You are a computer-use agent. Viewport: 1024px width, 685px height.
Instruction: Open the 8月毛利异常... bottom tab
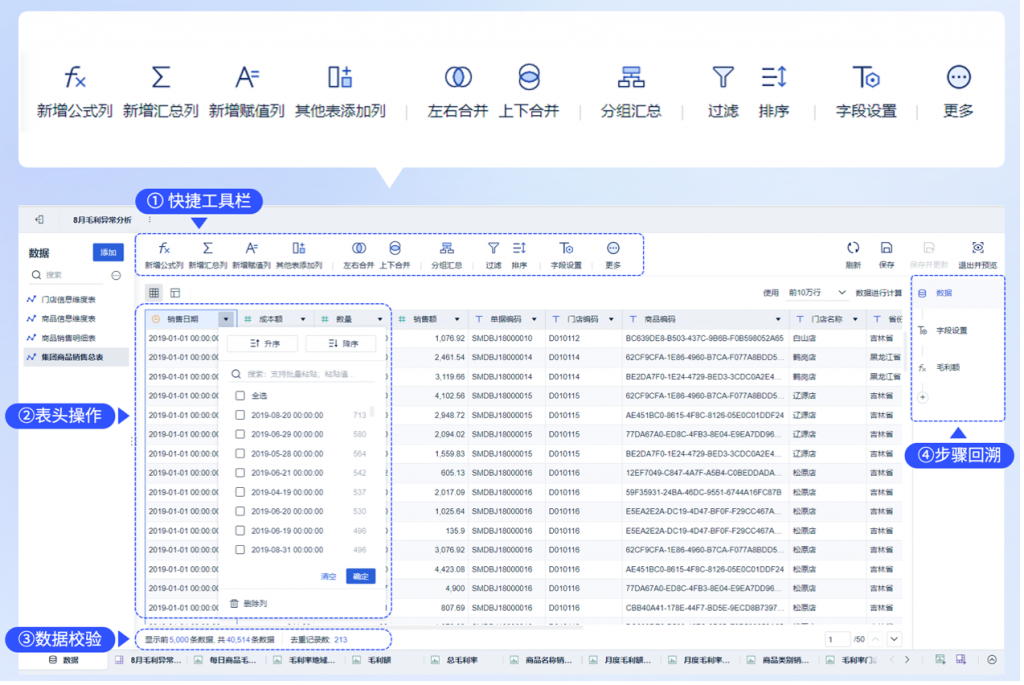(150, 661)
